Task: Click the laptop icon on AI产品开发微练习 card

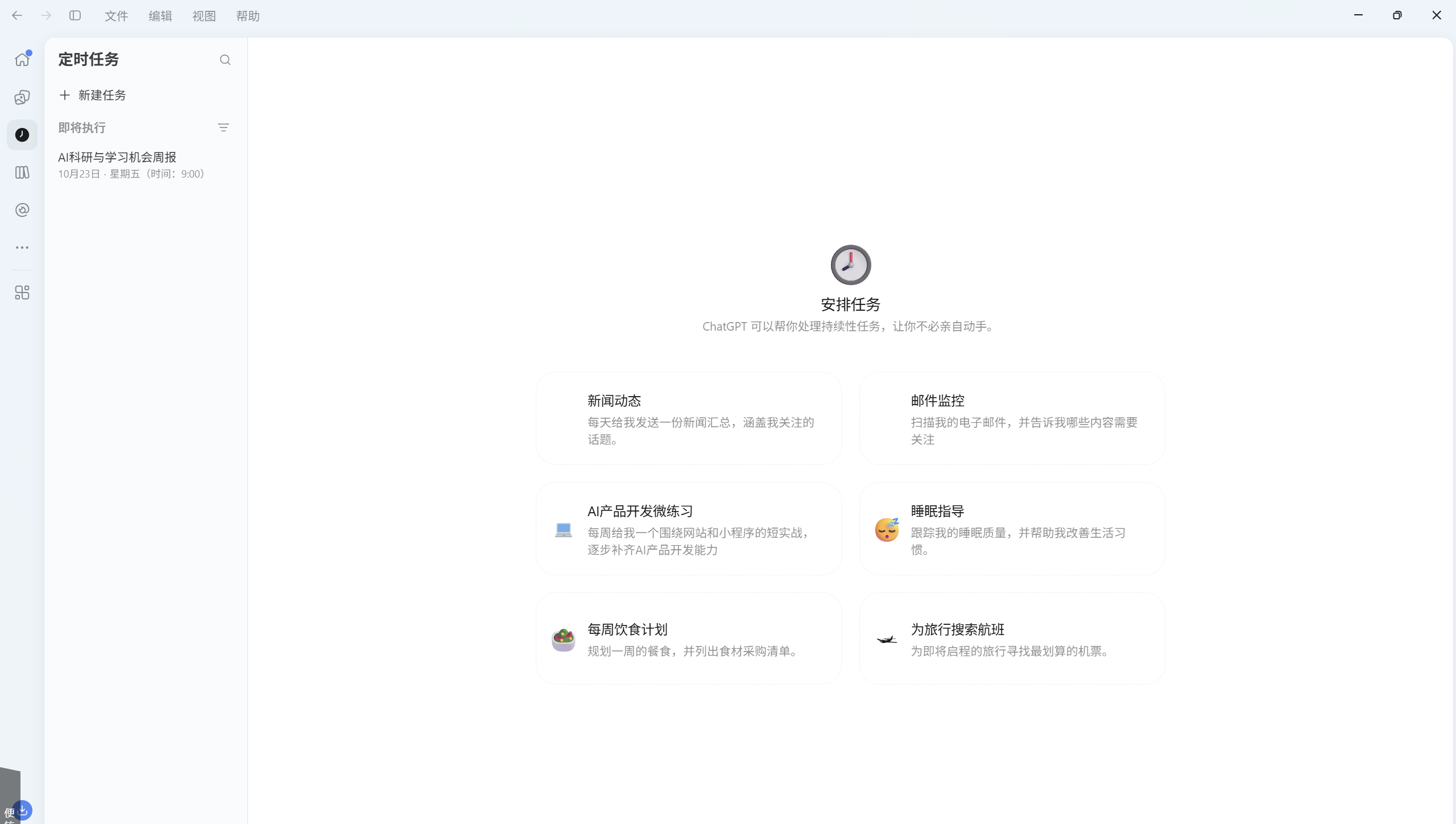Action: [x=564, y=530]
